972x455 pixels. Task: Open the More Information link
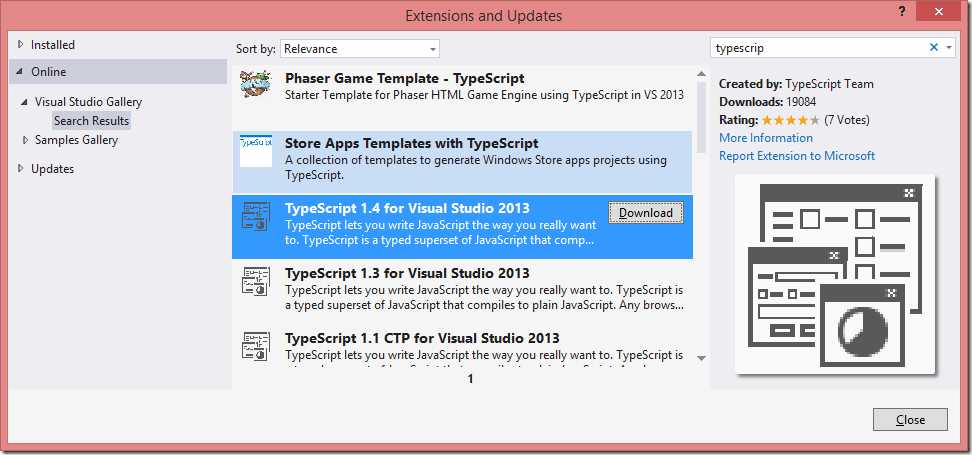pyautogui.click(x=766, y=138)
